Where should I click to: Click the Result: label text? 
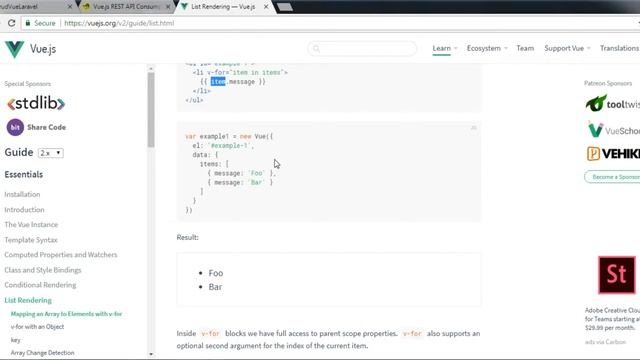pos(187,237)
